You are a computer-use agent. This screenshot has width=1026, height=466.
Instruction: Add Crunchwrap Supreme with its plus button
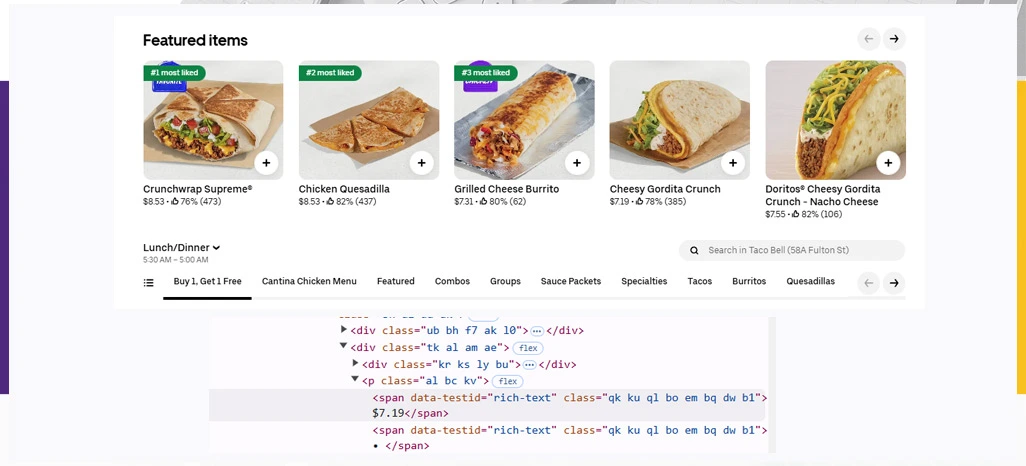click(x=266, y=163)
